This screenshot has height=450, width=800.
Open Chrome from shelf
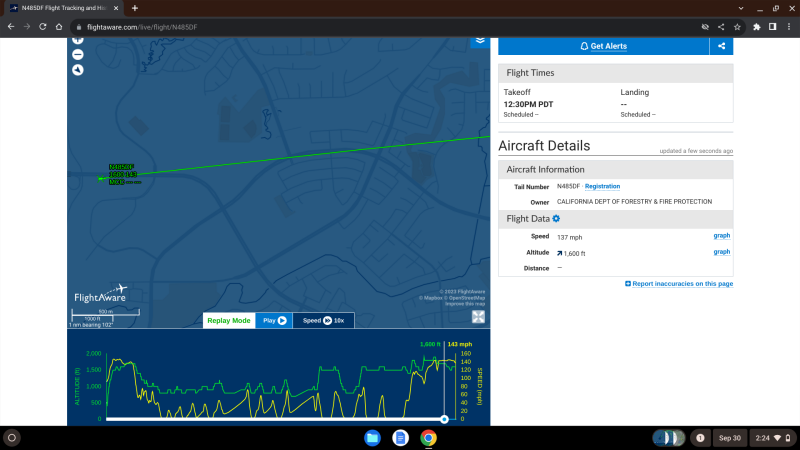pos(429,438)
